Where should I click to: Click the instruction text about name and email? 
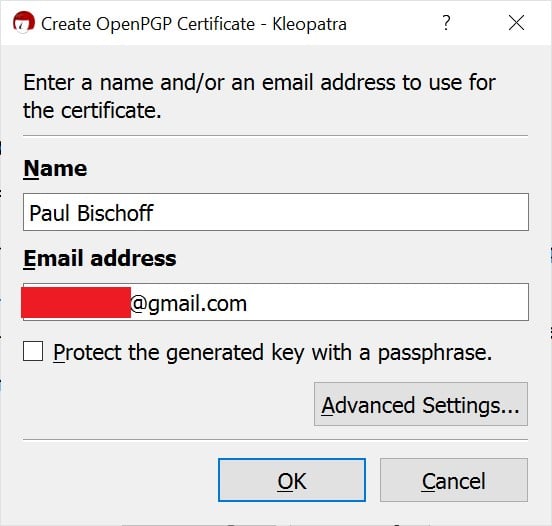point(259,96)
